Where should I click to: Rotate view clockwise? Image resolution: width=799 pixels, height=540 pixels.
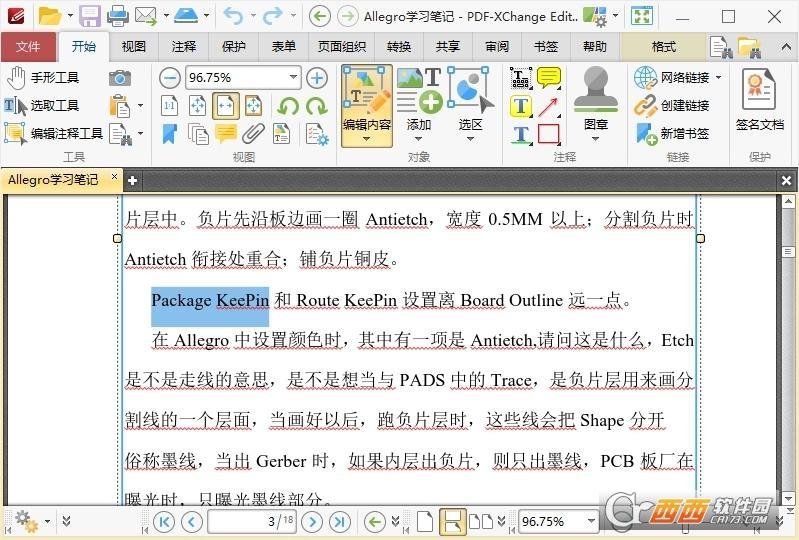coord(317,106)
